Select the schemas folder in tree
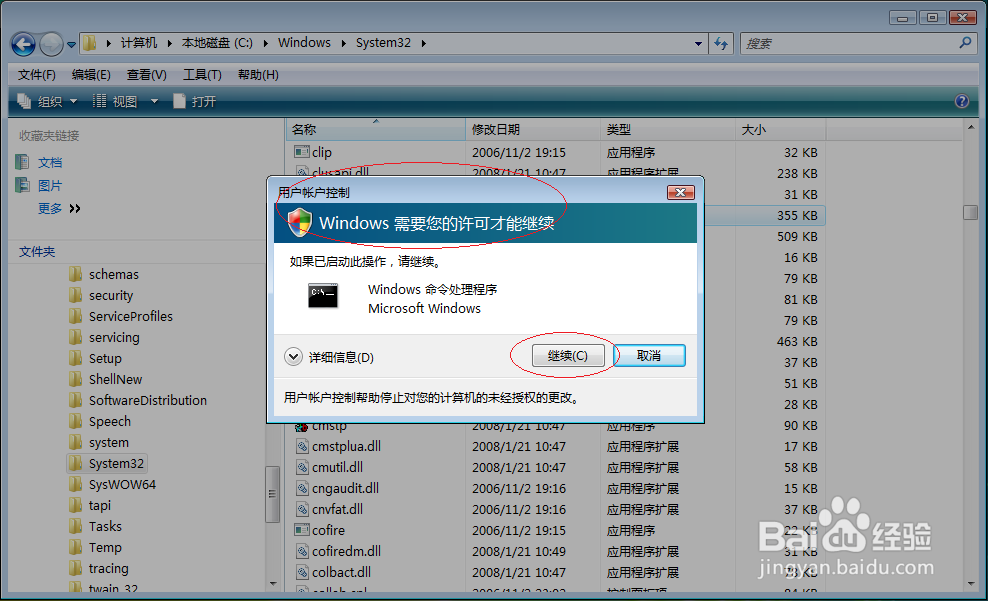988x601 pixels. [x=113, y=275]
